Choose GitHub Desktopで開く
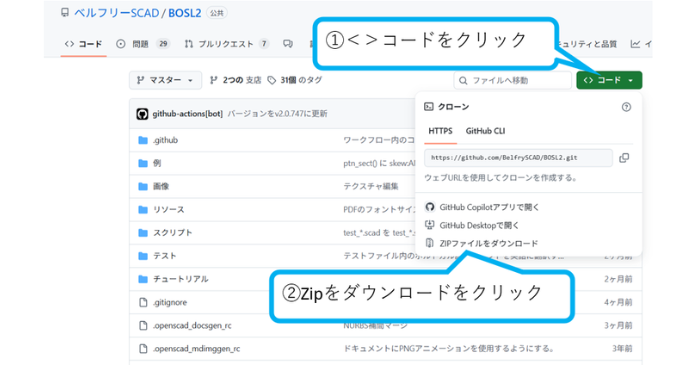 coord(479,225)
